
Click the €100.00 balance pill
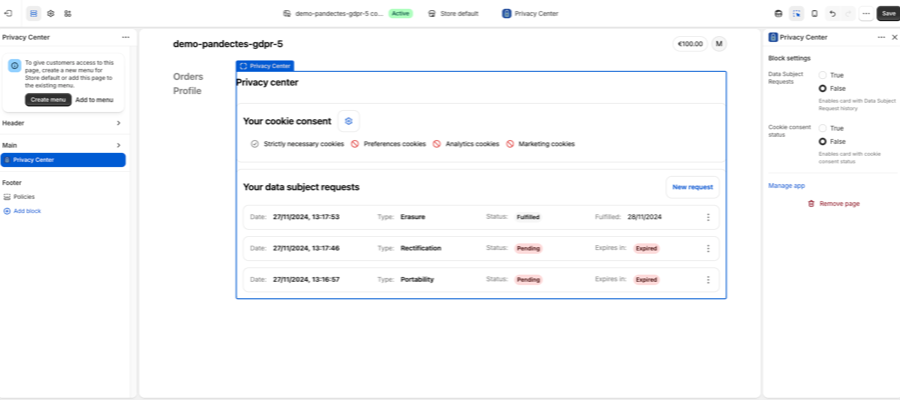point(690,44)
